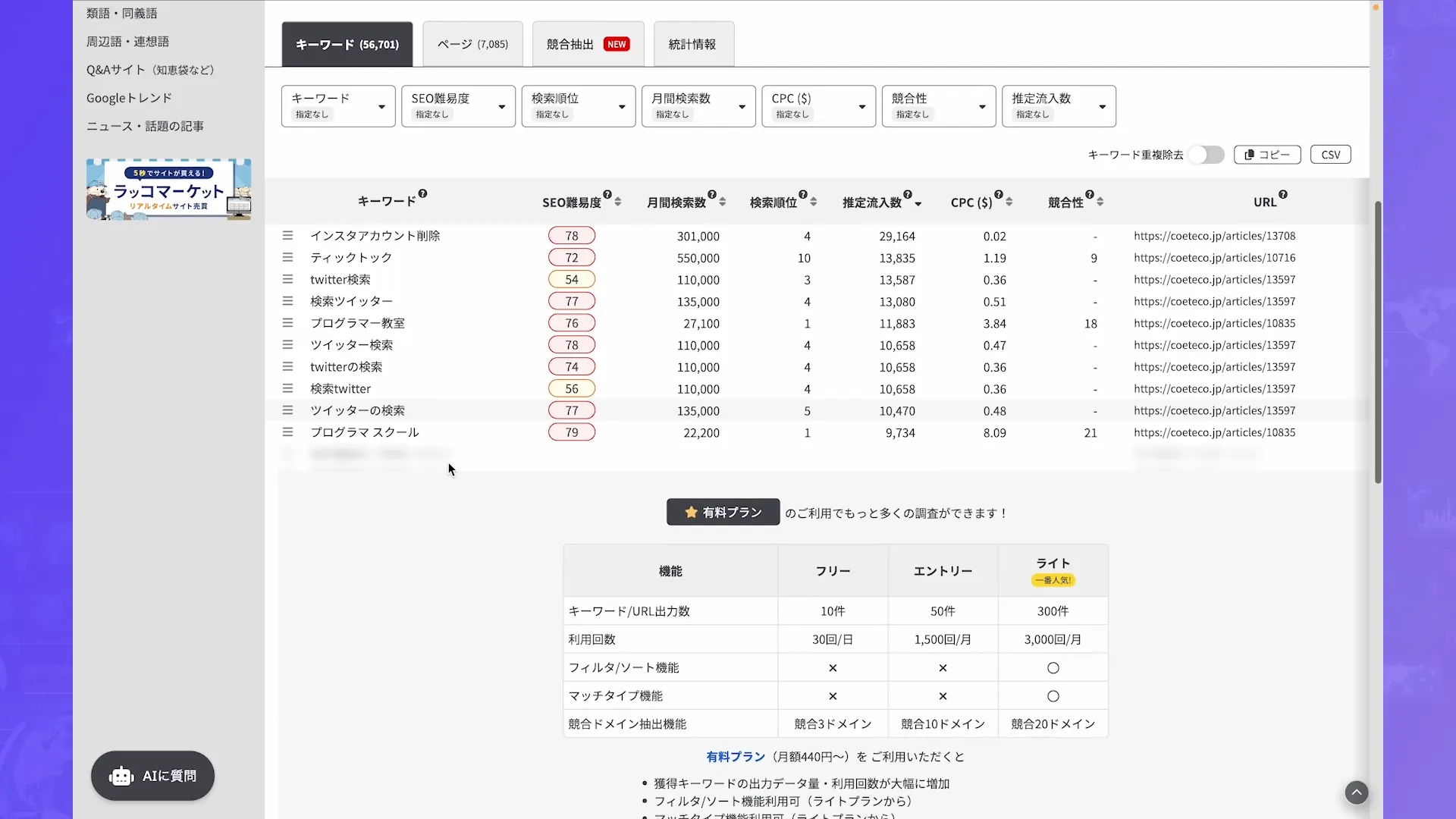Click the sort arrows on 競合性 column
This screenshot has height=819, width=1456.
[1101, 202]
